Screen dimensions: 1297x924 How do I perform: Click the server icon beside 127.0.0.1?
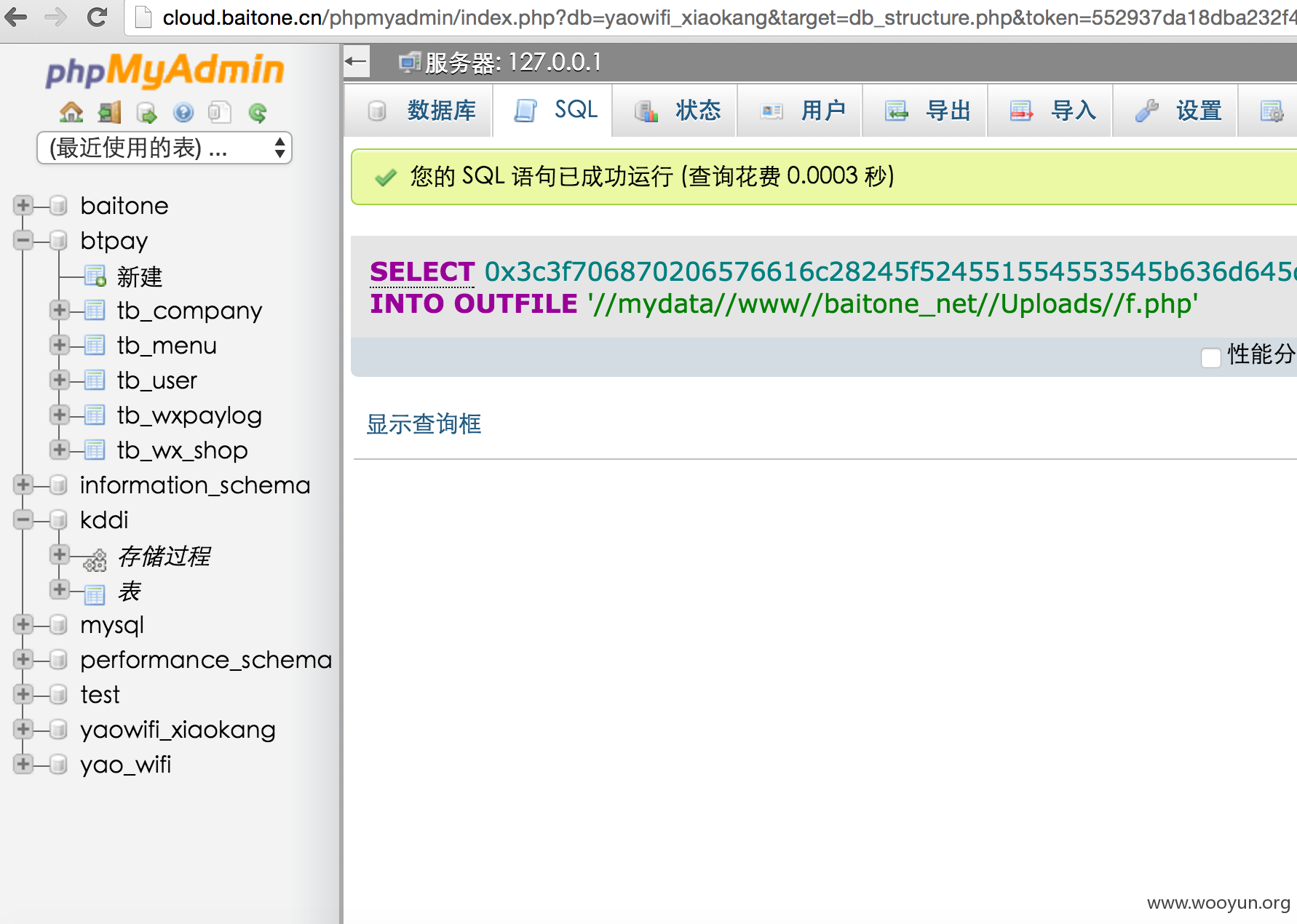tap(410, 63)
